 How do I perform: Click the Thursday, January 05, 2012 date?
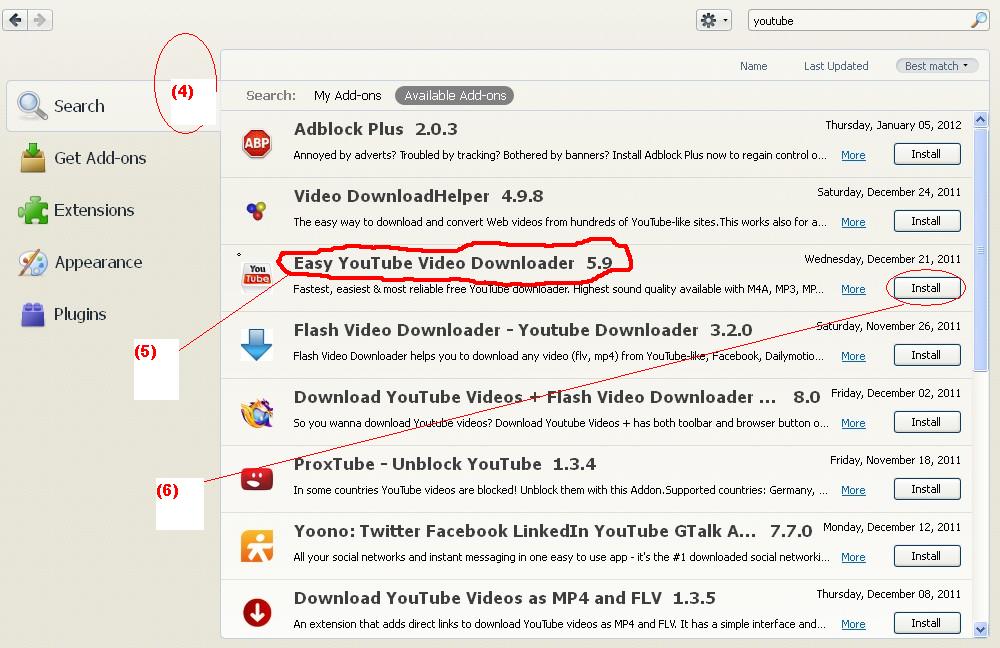(893, 125)
